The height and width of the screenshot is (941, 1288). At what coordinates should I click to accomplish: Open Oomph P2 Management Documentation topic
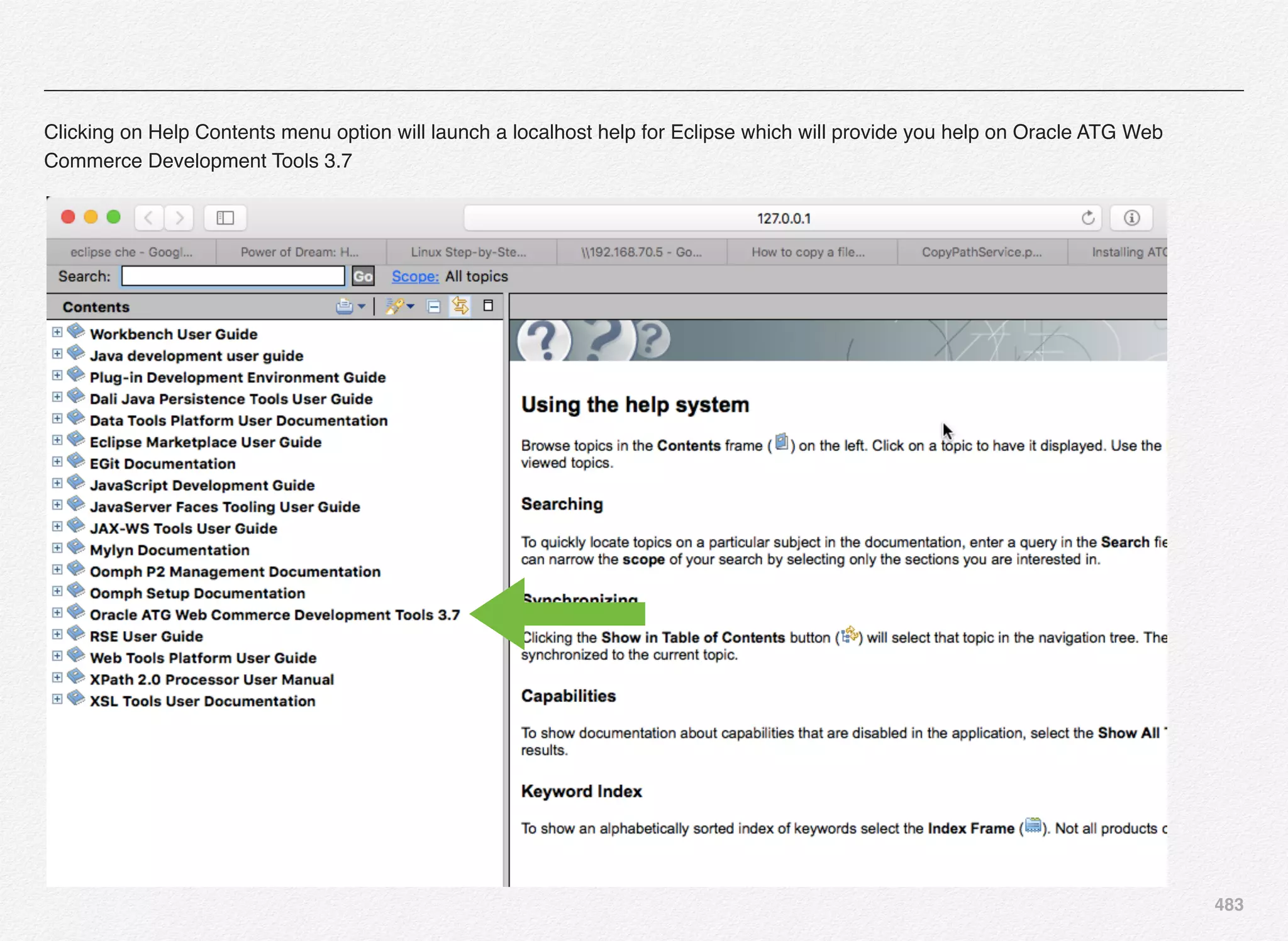[x=235, y=572]
